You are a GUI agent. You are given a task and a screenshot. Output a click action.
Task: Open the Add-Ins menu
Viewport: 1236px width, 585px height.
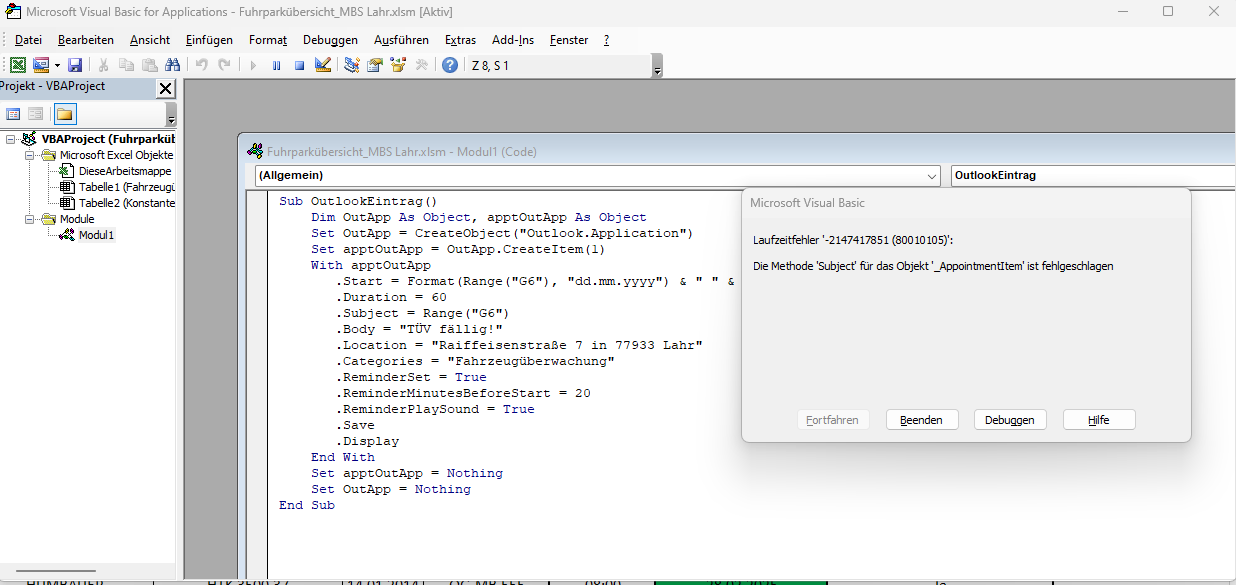[513, 40]
